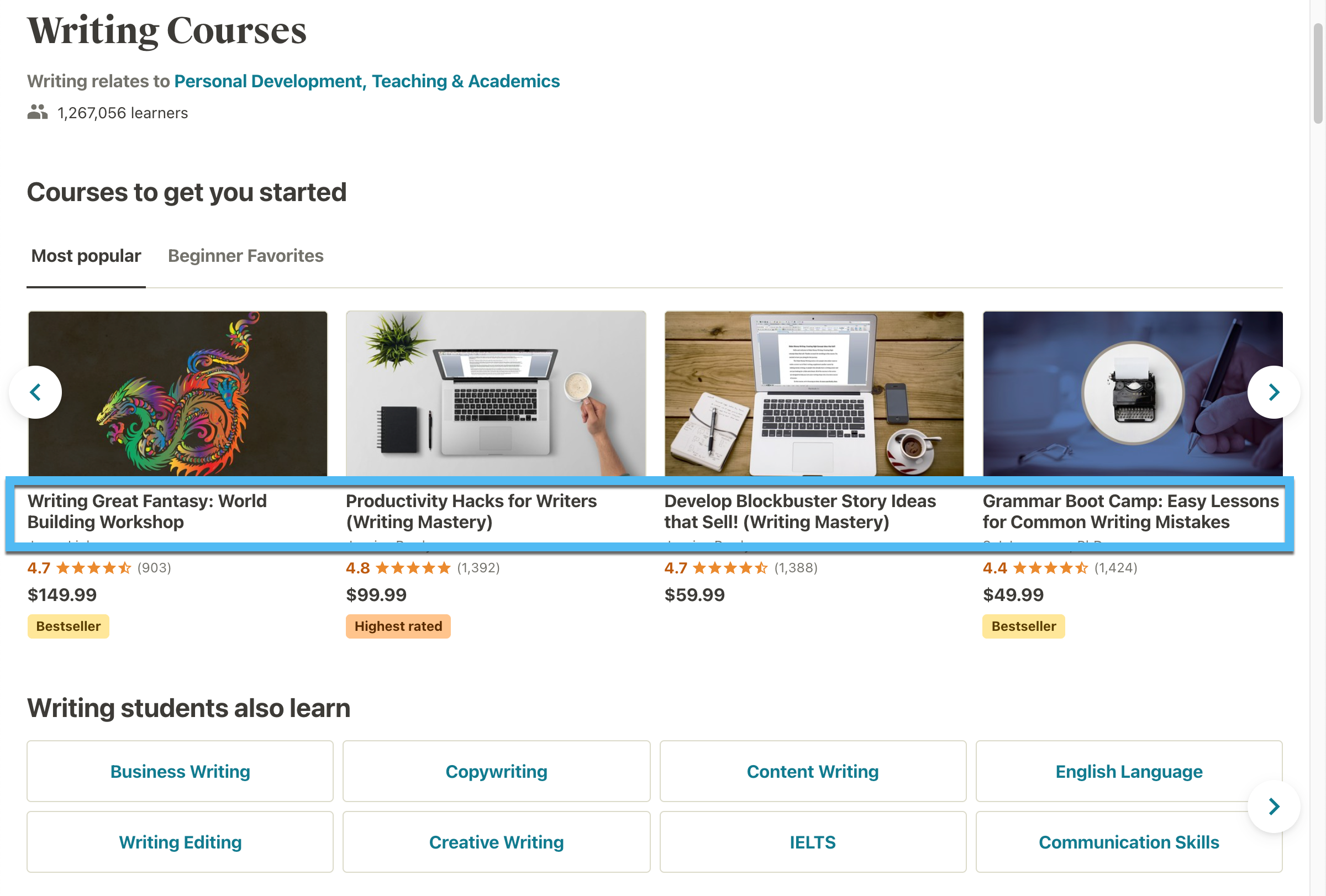
Task: Click the Business Writing category button
Action: [179, 771]
